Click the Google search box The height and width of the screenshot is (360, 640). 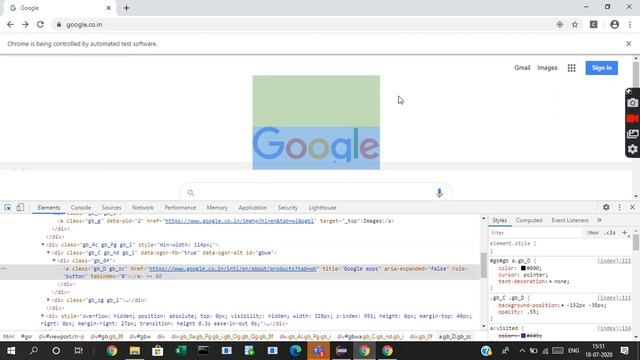click(x=316, y=193)
